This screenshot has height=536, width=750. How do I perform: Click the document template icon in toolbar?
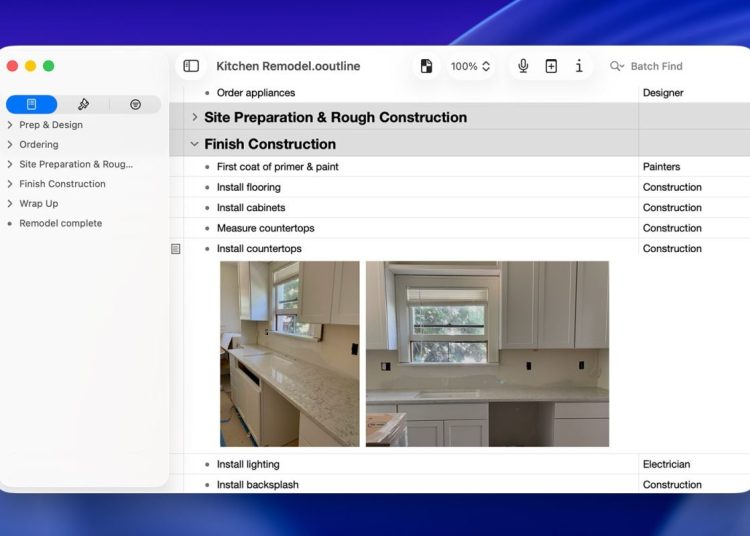[427, 66]
